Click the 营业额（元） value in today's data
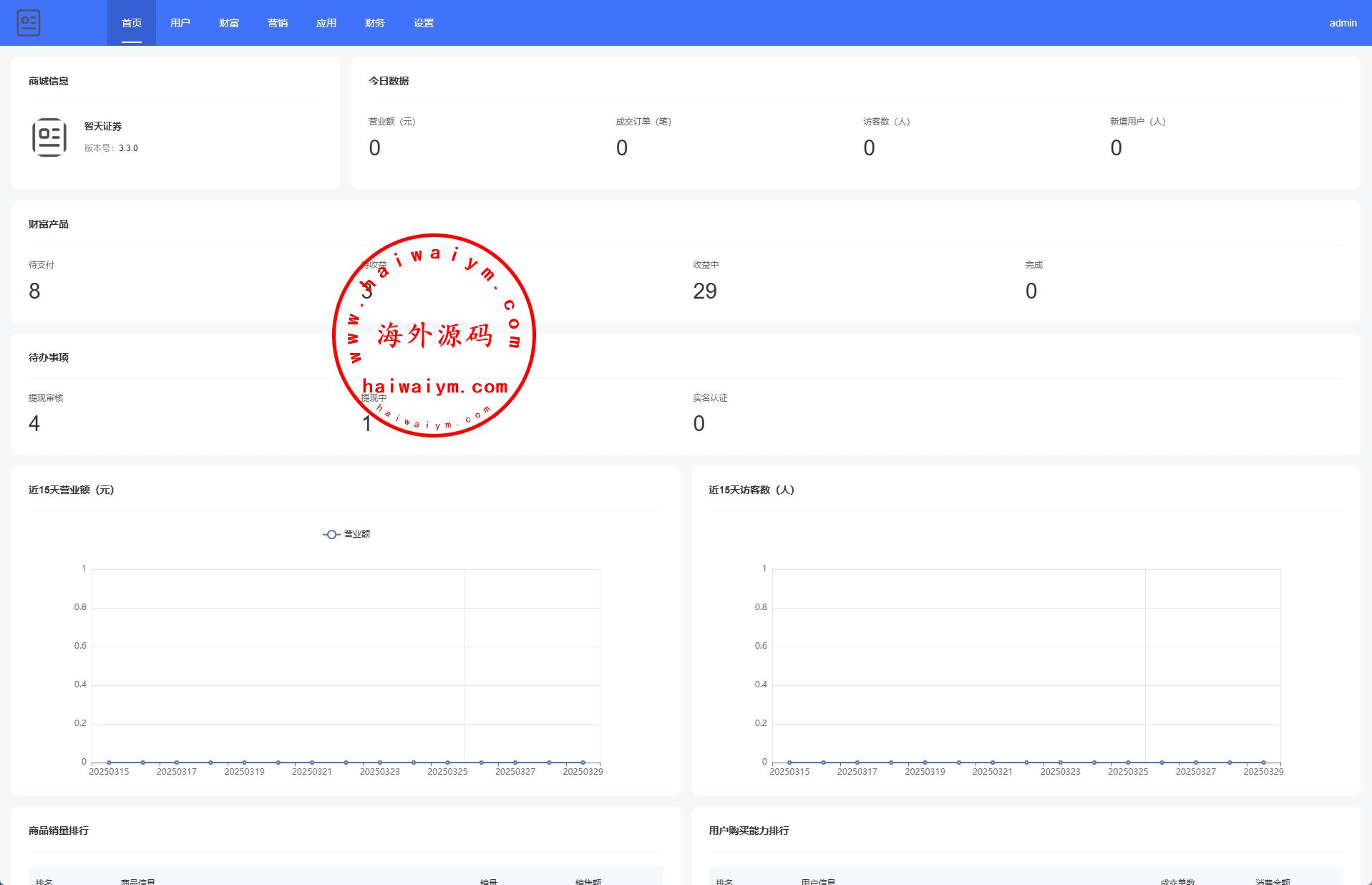The height and width of the screenshot is (885, 1372). (x=374, y=148)
